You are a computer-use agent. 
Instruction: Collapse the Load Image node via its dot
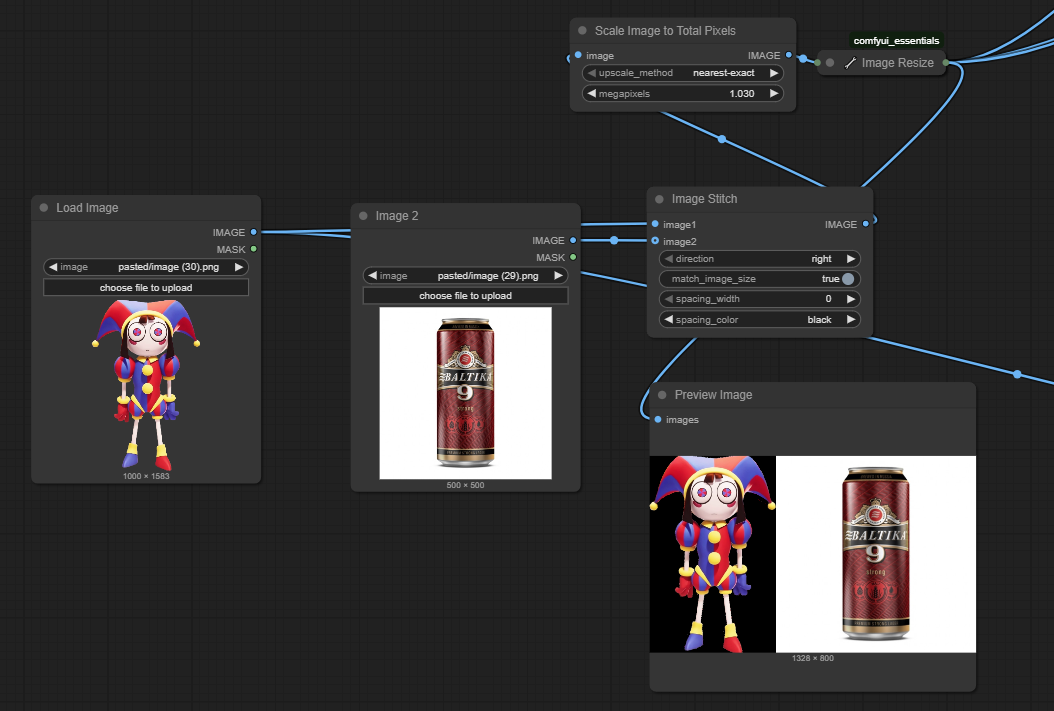point(44,208)
